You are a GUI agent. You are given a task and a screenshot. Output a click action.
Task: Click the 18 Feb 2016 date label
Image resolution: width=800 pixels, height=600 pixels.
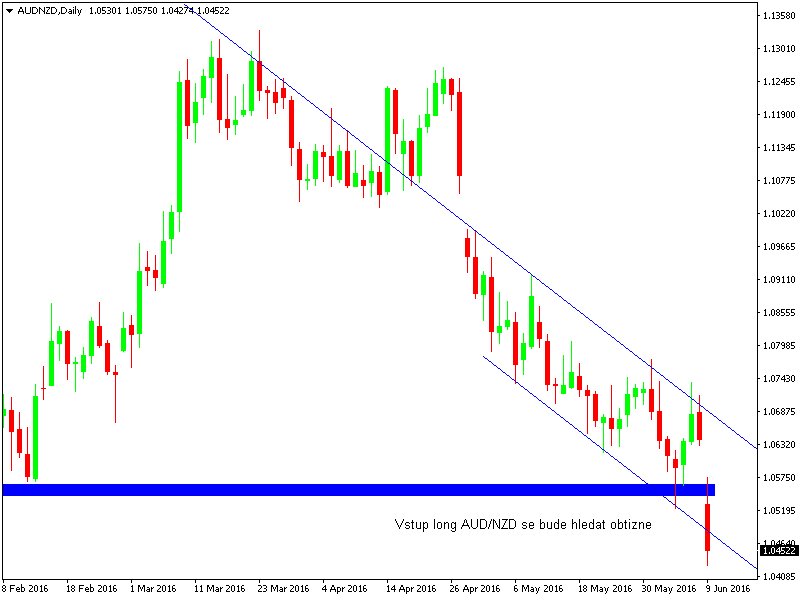(91, 589)
